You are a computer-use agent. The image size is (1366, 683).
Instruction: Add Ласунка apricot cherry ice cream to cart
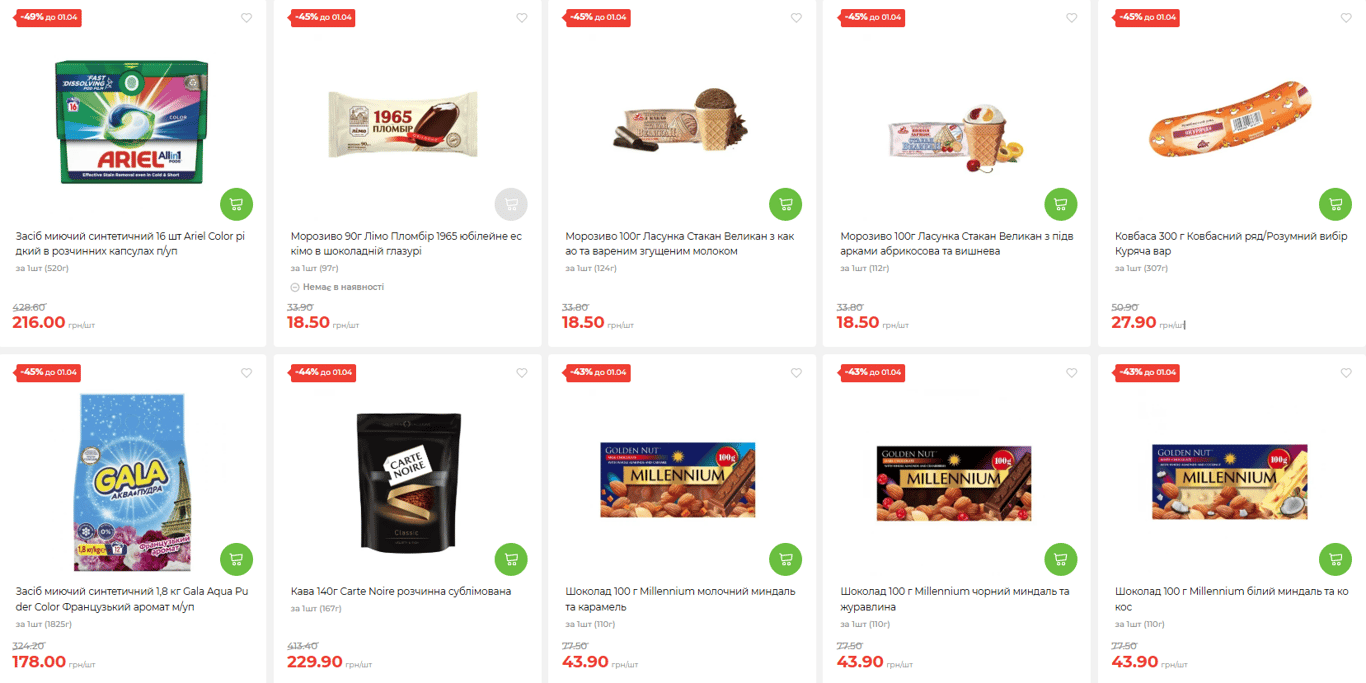tap(1061, 204)
